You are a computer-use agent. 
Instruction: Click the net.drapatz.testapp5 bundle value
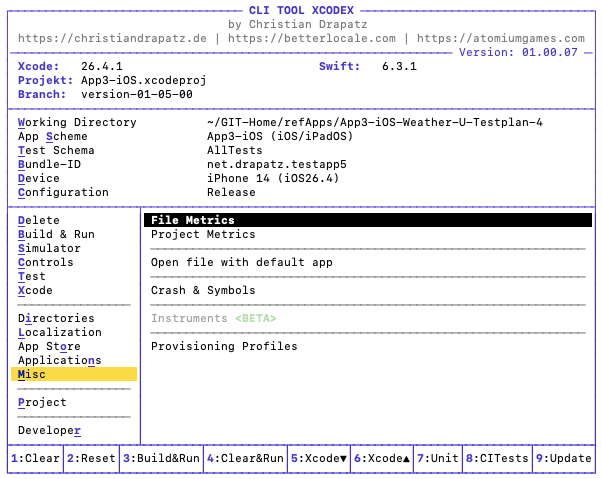[277, 164]
